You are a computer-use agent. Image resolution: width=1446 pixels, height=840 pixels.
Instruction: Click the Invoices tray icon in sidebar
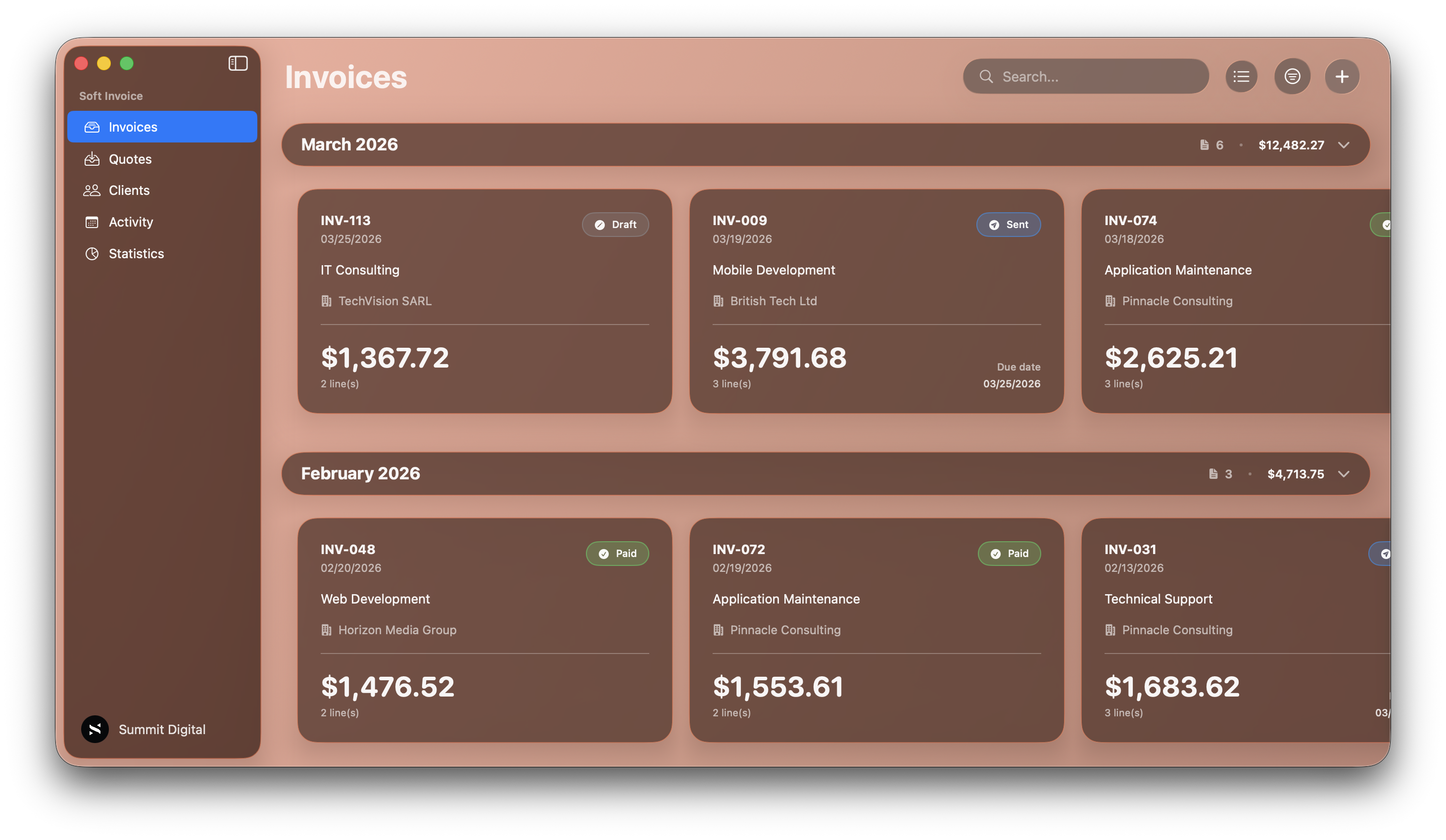(92, 127)
